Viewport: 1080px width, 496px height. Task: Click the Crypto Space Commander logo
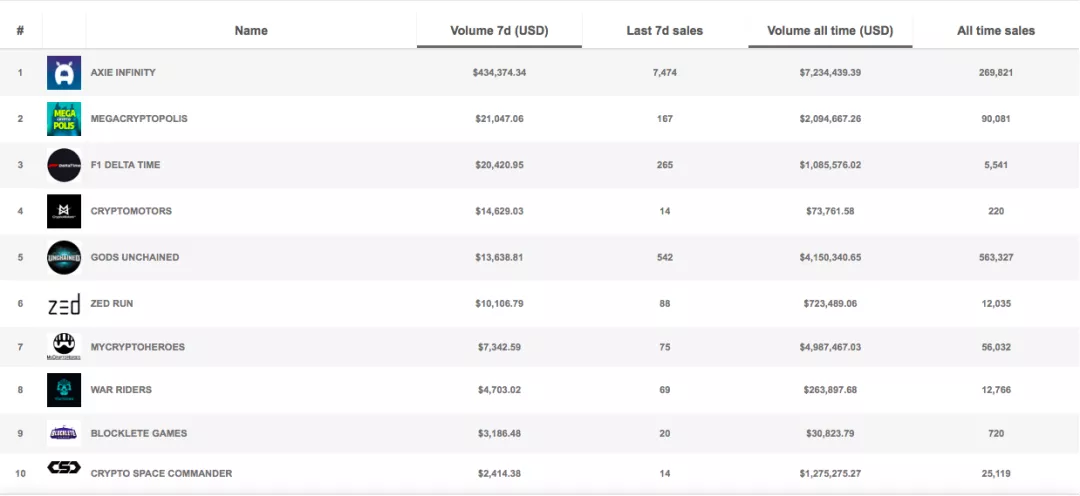click(x=64, y=468)
